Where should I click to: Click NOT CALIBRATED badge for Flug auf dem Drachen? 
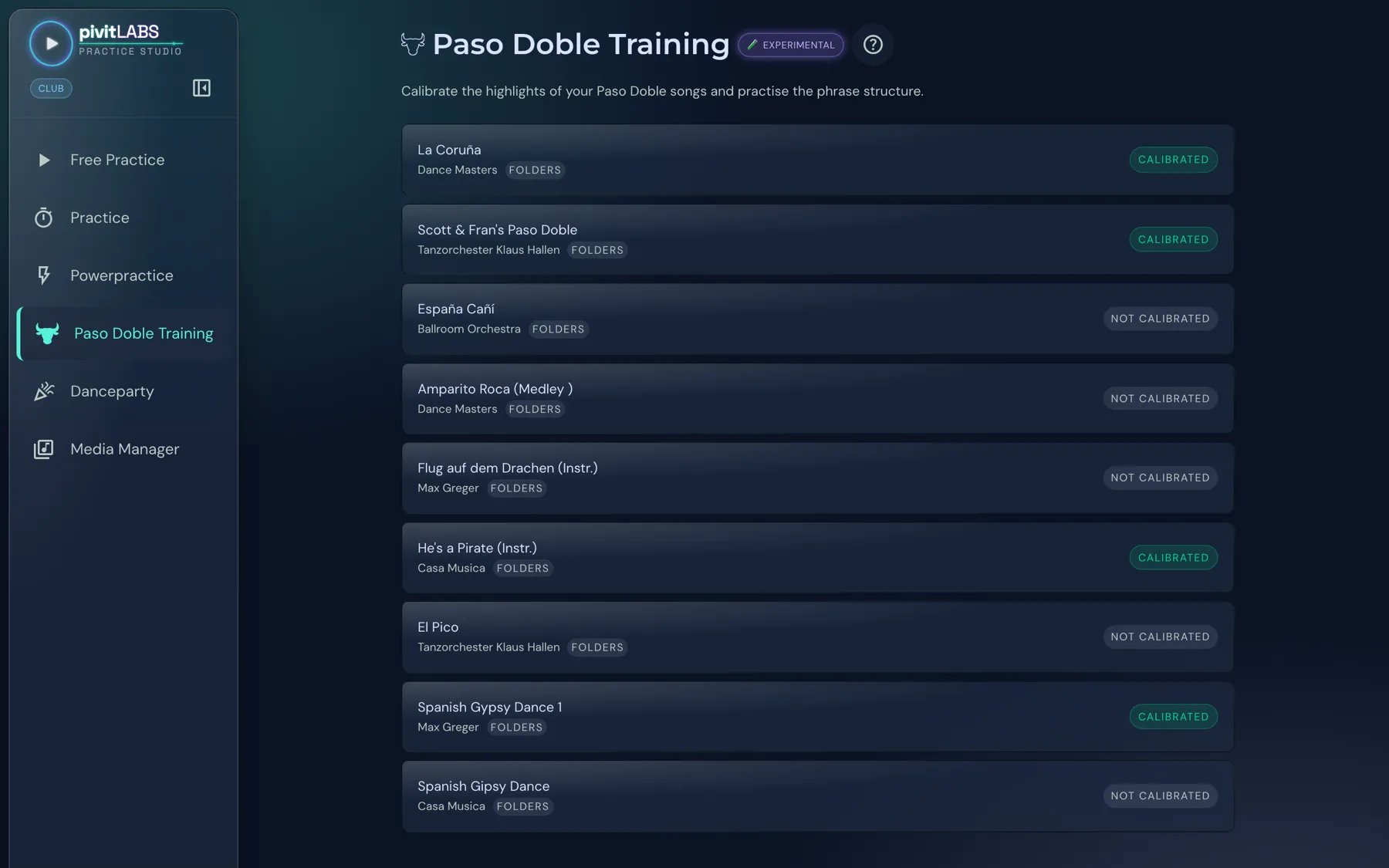point(1160,478)
